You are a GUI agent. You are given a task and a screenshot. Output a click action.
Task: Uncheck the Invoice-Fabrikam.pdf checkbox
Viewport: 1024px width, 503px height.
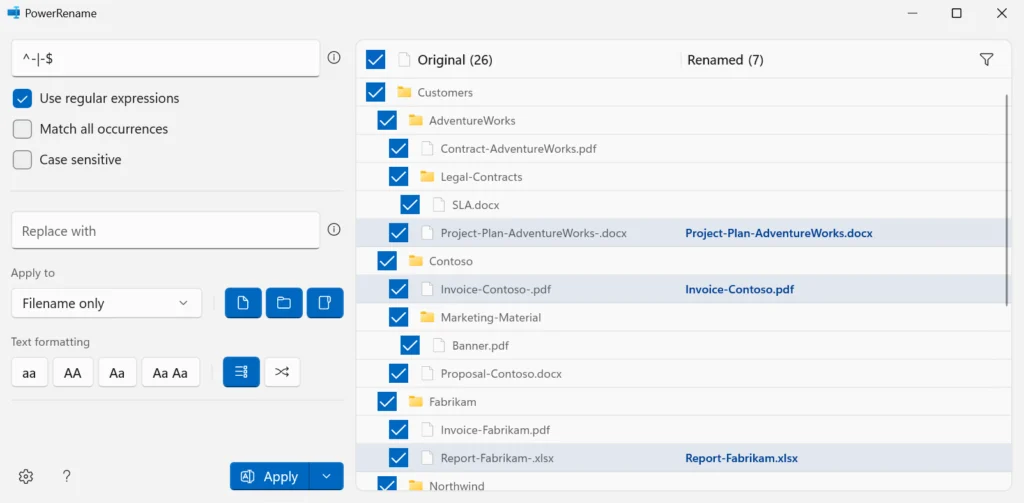398,429
